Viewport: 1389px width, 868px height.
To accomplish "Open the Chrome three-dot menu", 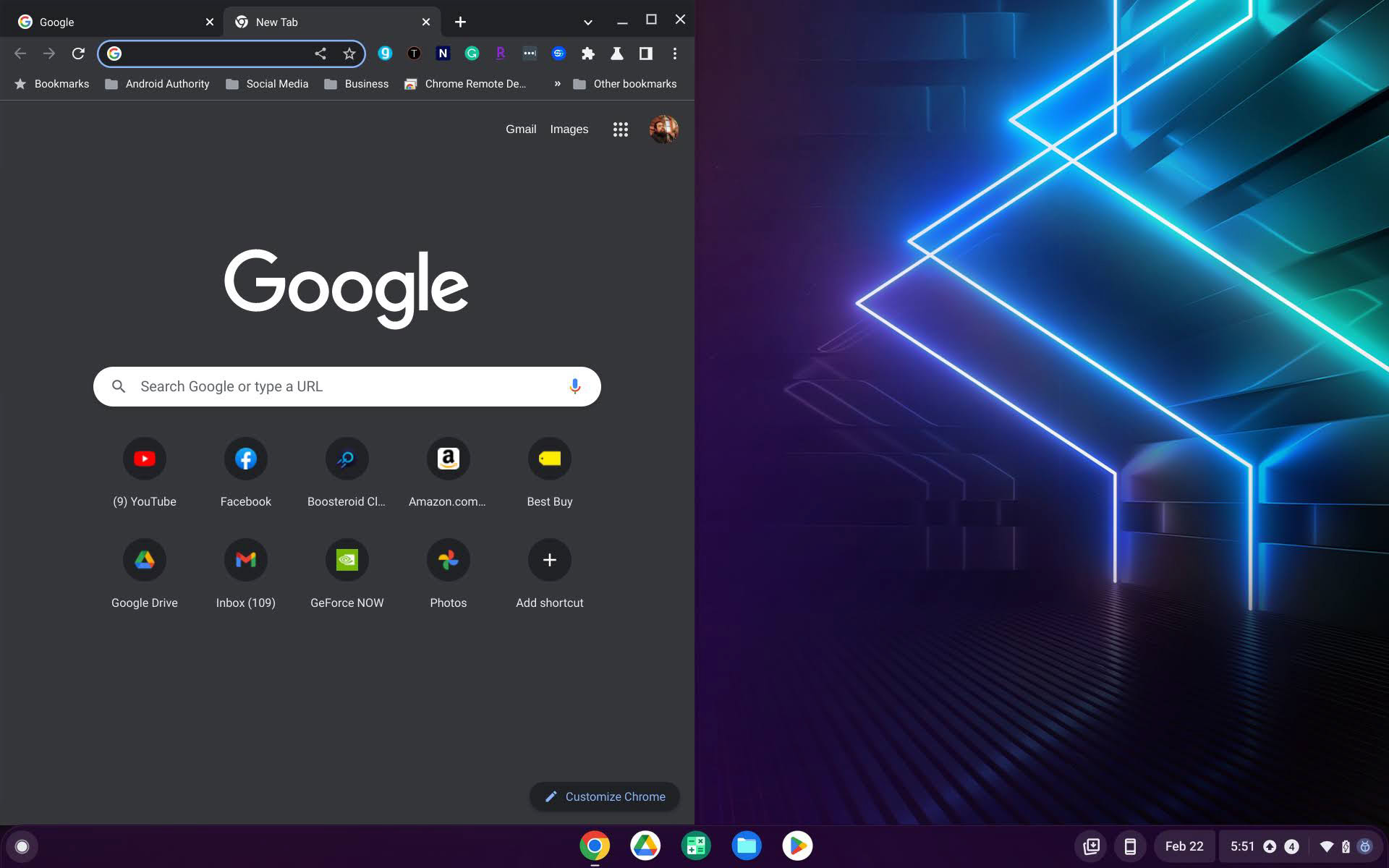I will pos(674,54).
